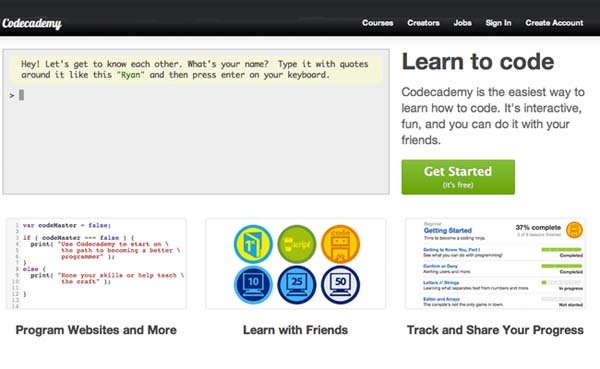This screenshot has width=600, height=369.
Task: Select the orange code cabinet badge
Action: [x=340, y=244]
